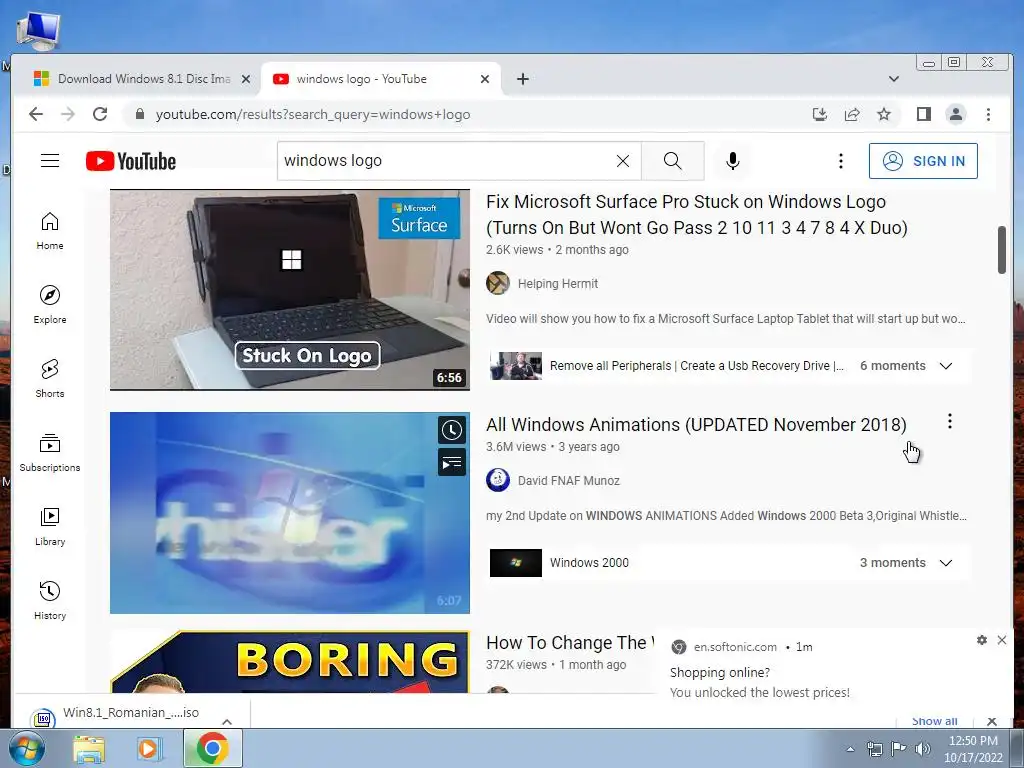View site lock information

139,114
